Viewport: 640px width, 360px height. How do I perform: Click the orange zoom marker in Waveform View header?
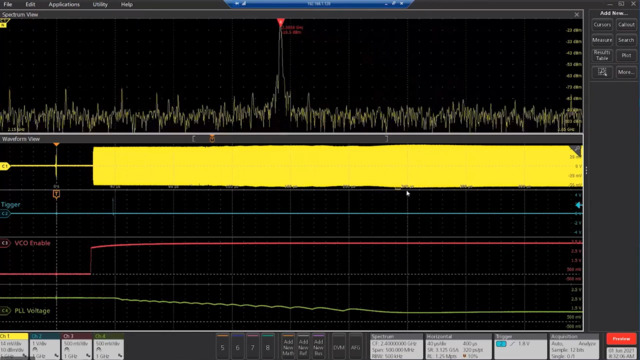[212, 139]
